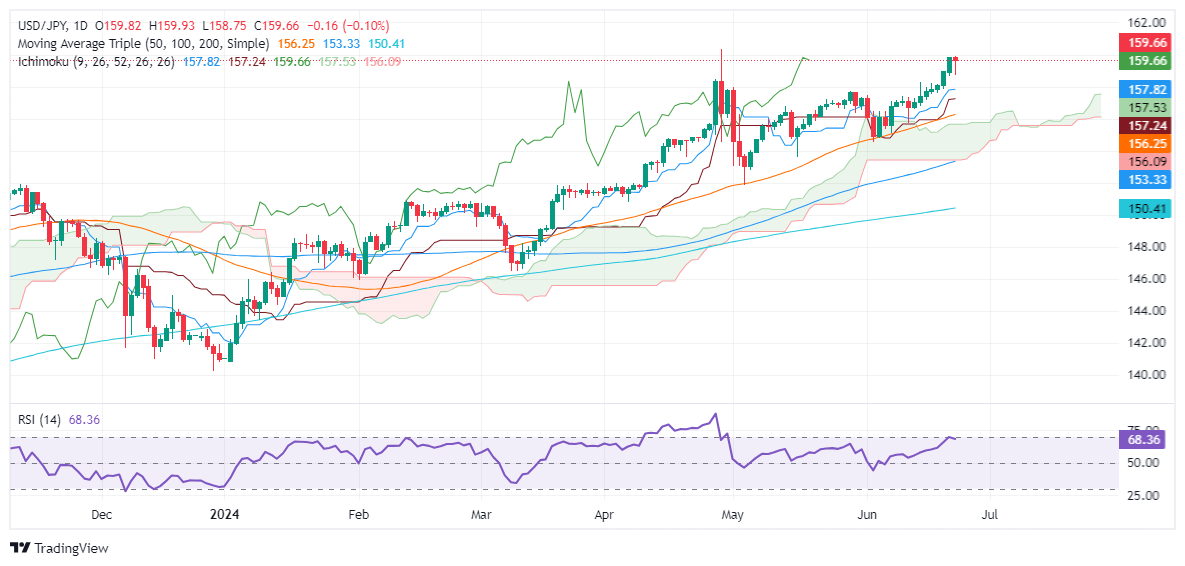This screenshot has width=1185, height=566.
Task: Click the red 159.66 current price label
Action: 1143,42
